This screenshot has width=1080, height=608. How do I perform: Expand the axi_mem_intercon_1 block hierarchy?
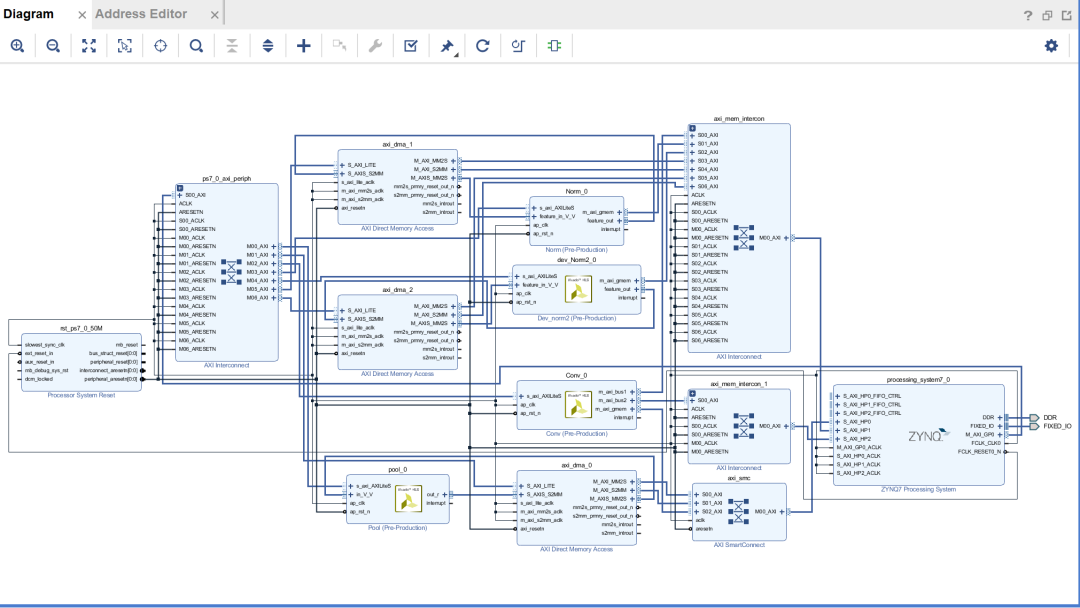click(692, 392)
